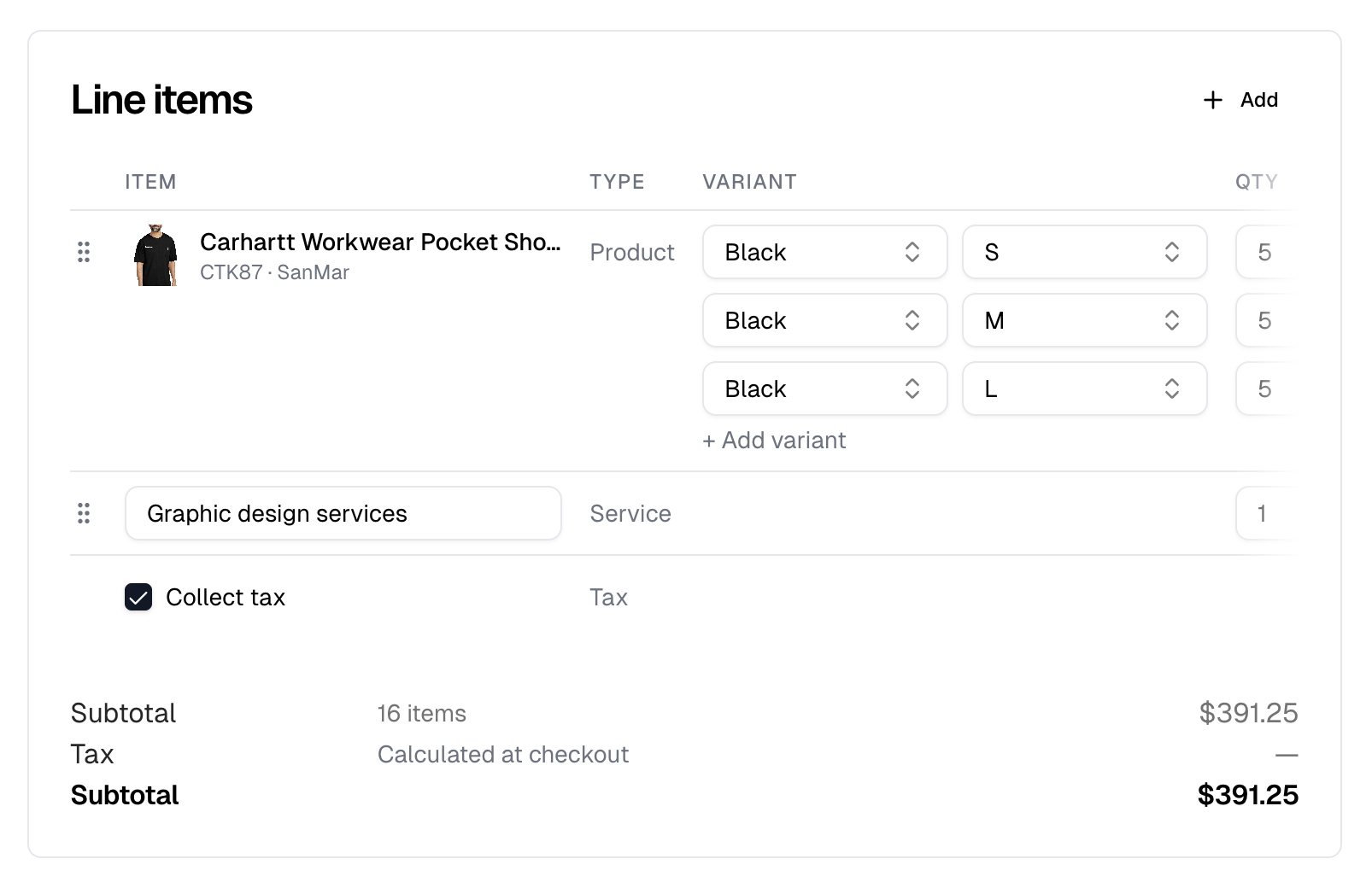Open the Black color dropdown in the M row
The width and height of the screenshot is (1372, 888).
click(825, 320)
